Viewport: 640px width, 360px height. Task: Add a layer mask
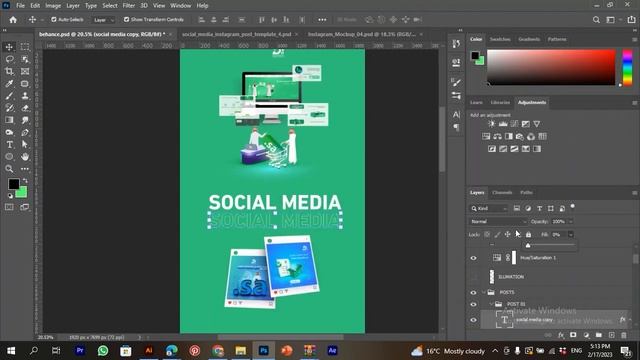(x=573, y=335)
